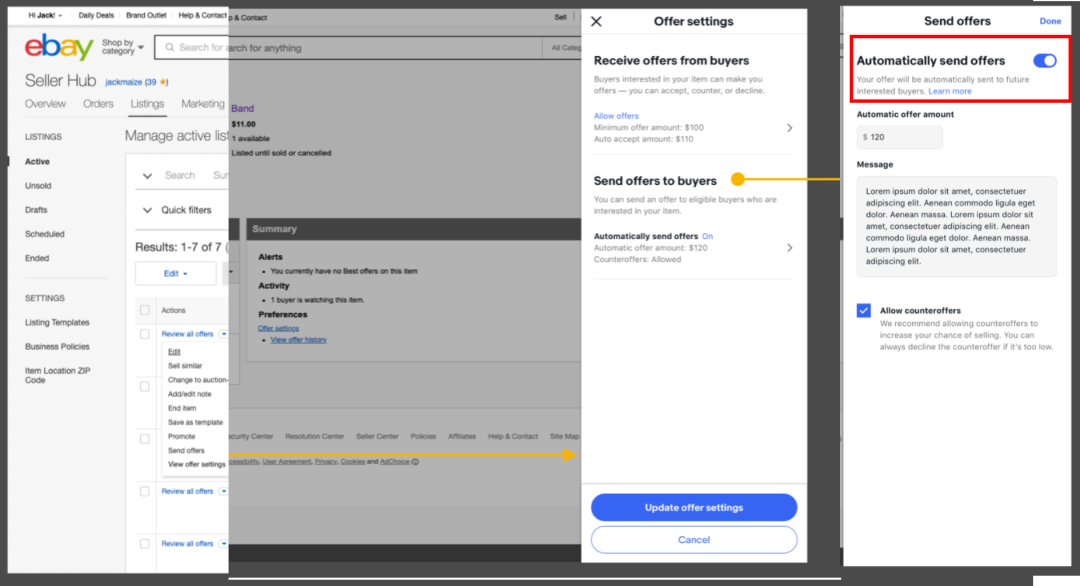This screenshot has height=586, width=1080.
Task: Click the Update offer settings button
Action: tap(693, 507)
